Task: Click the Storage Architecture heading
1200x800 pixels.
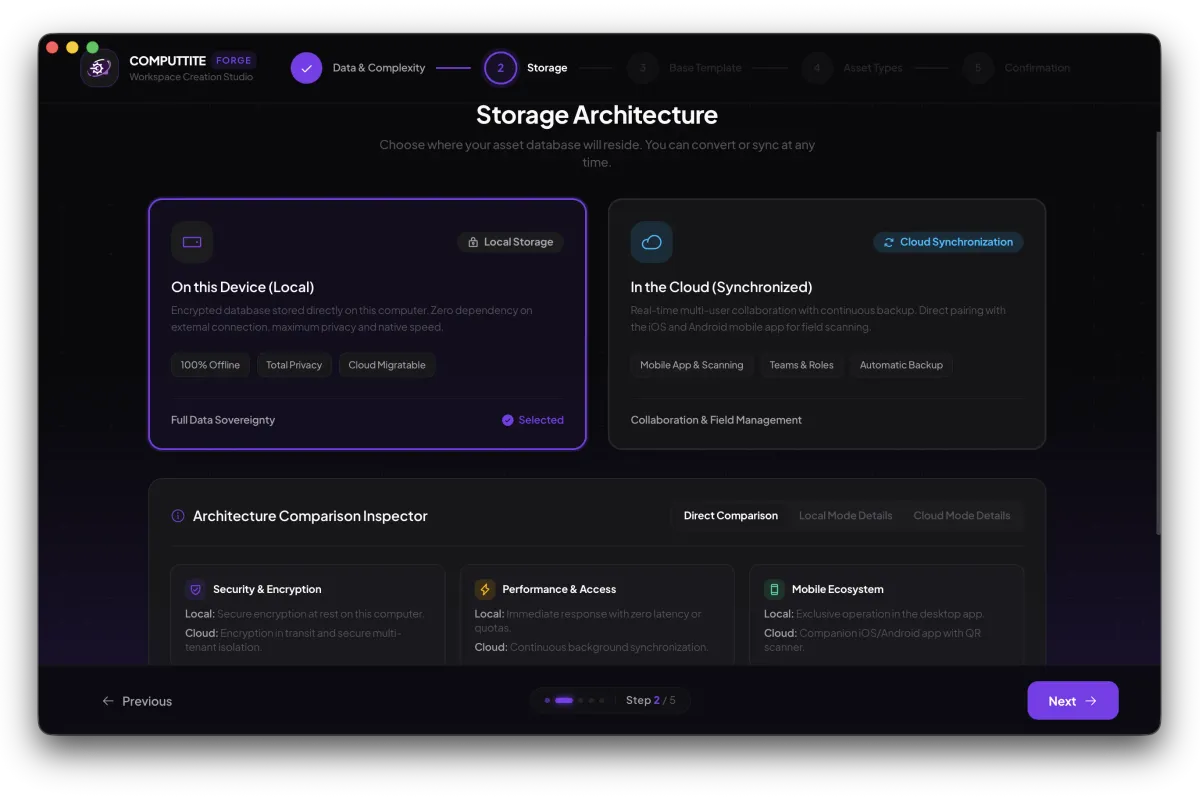Action: point(597,115)
